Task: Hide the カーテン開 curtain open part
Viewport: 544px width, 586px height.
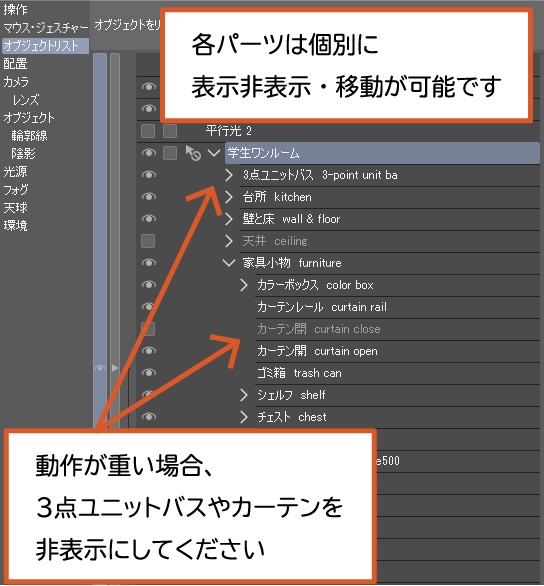Action: tap(149, 351)
